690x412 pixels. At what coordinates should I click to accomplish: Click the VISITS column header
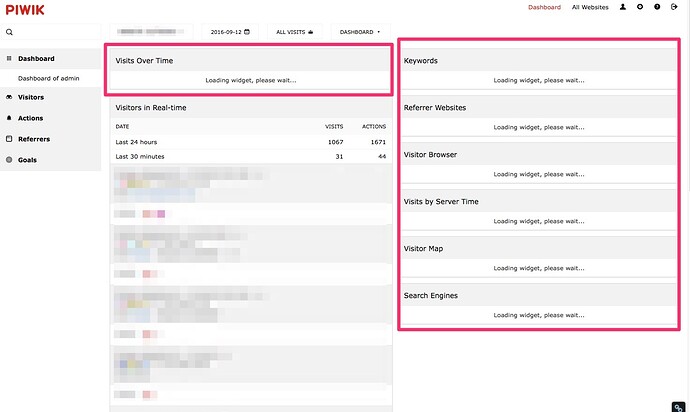[x=334, y=127]
